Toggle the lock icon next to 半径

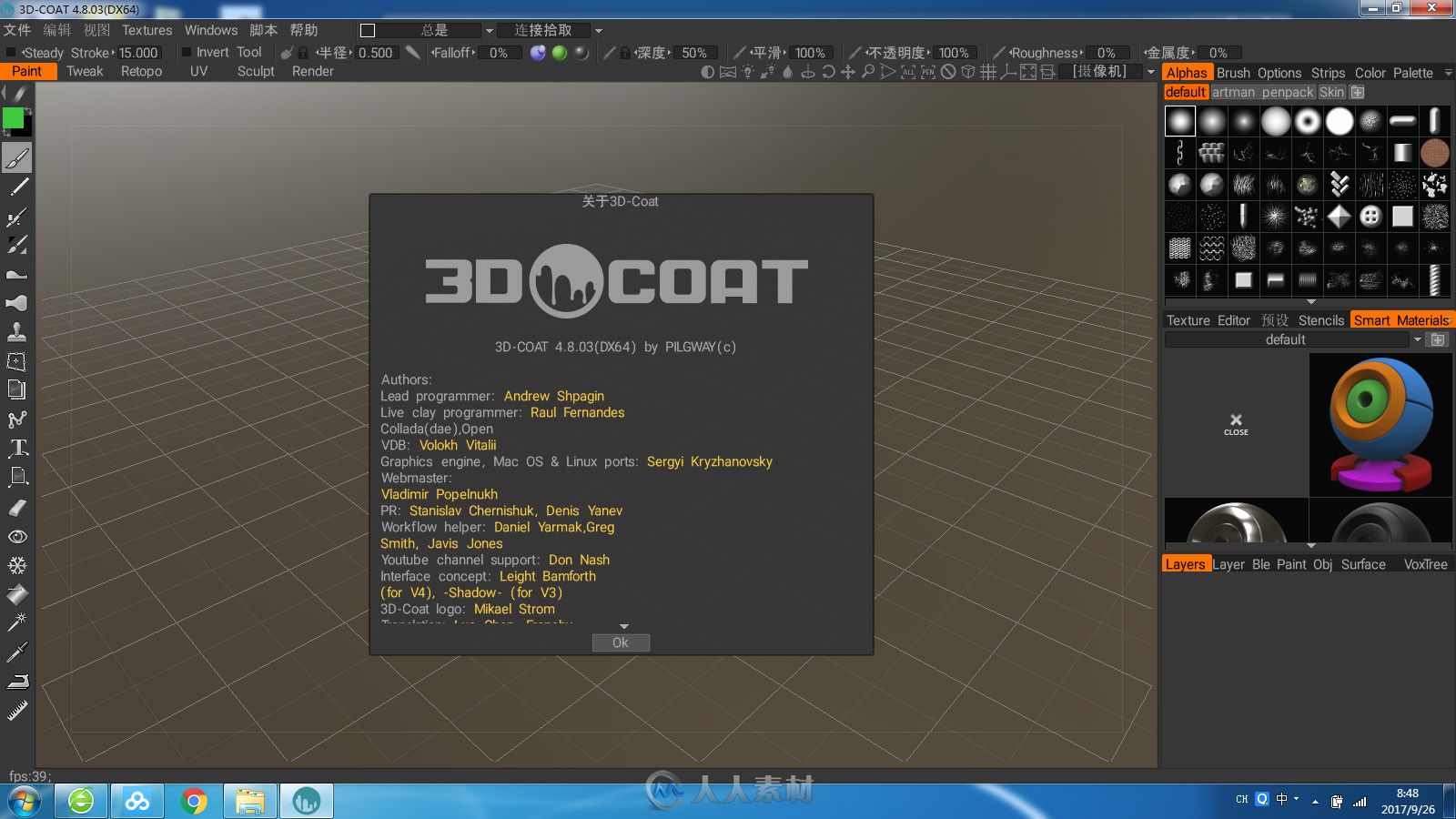pyautogui.click(x=303, y=53)
